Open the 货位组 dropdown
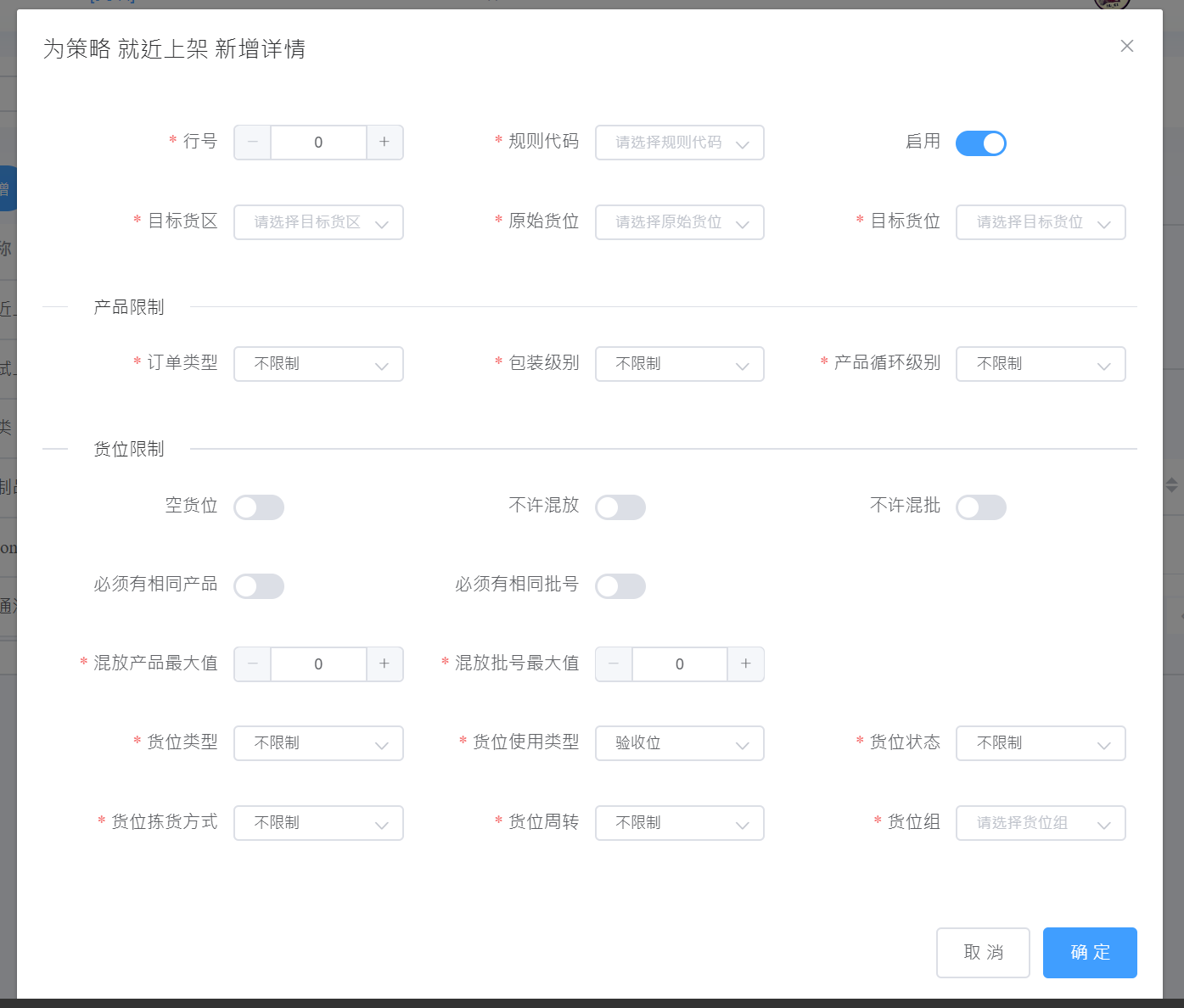The image size is (1184, 1008). 1040,823
